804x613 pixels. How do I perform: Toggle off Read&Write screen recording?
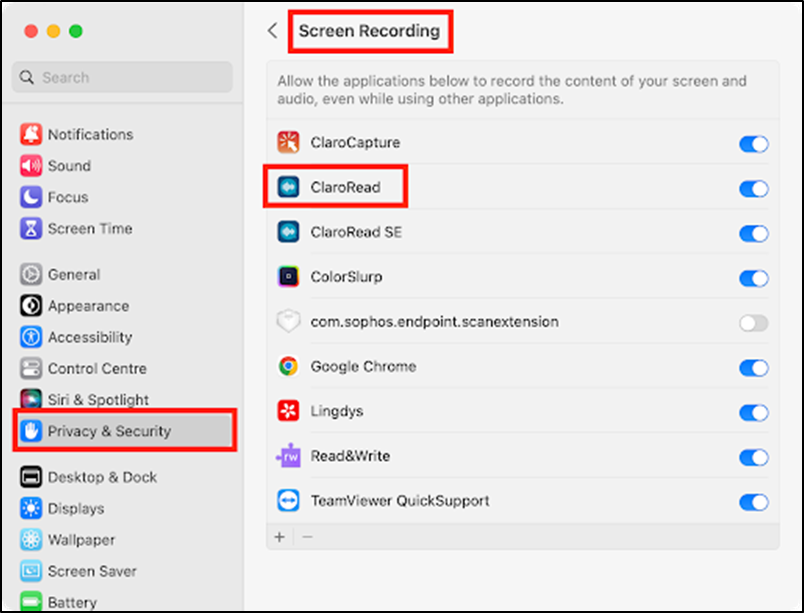[x=753, y=457]
